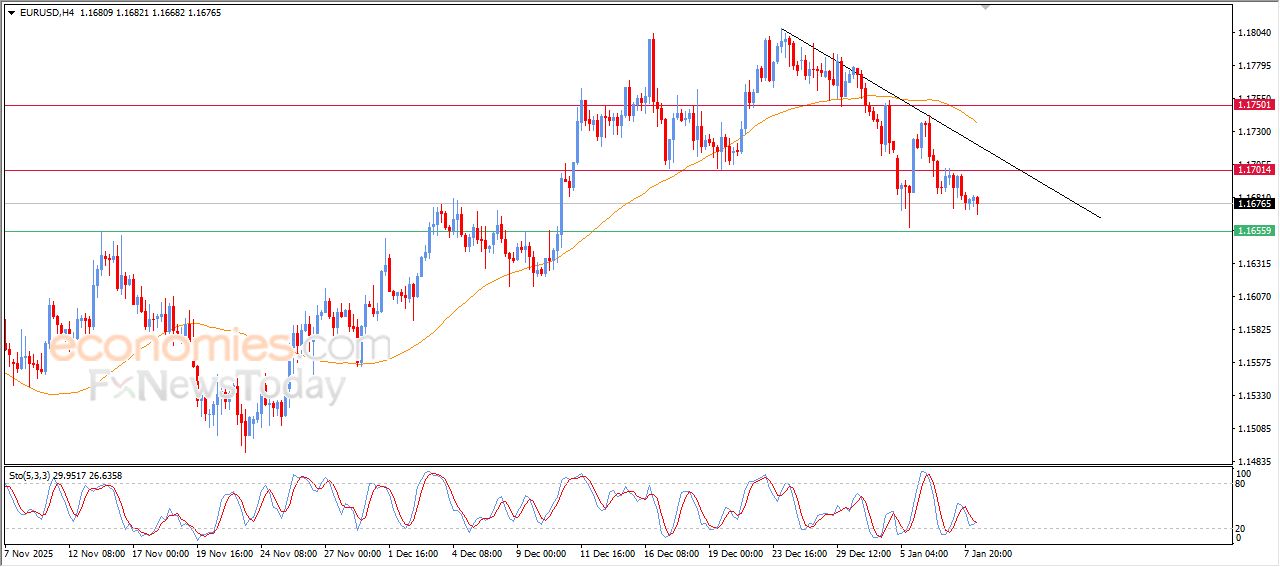Click the FxNewsToday watermark text
The width and height of the screenshot is (1280, 567).
(x=218, y=386)
